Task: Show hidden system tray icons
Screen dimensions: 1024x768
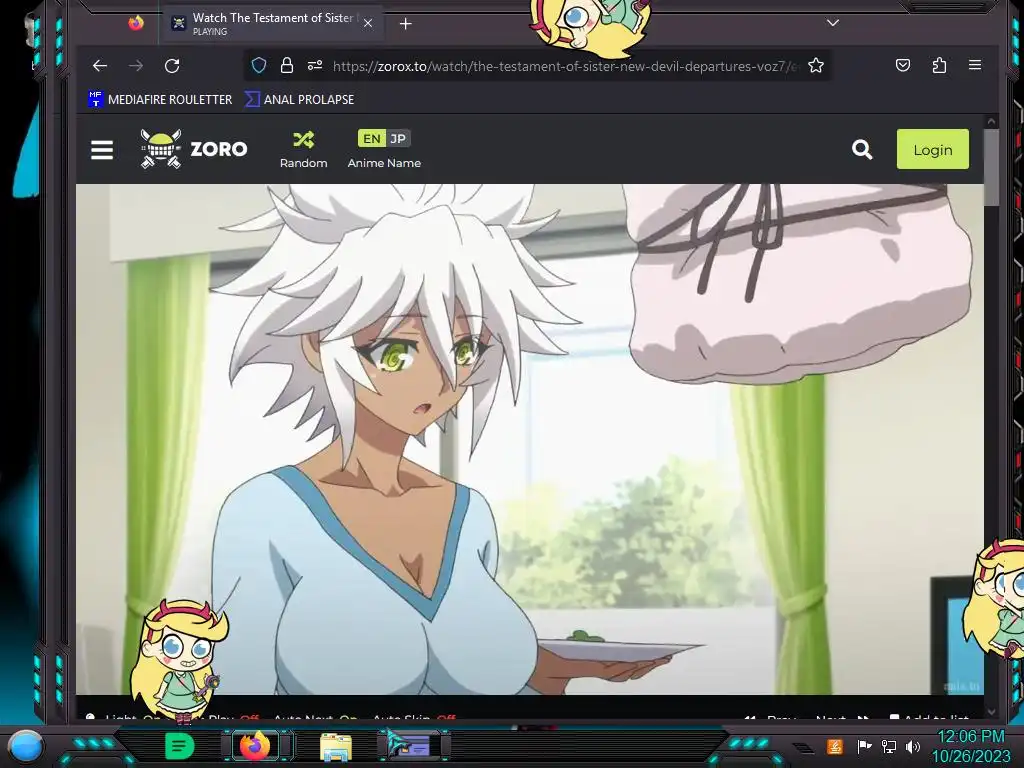Action: 803,747
